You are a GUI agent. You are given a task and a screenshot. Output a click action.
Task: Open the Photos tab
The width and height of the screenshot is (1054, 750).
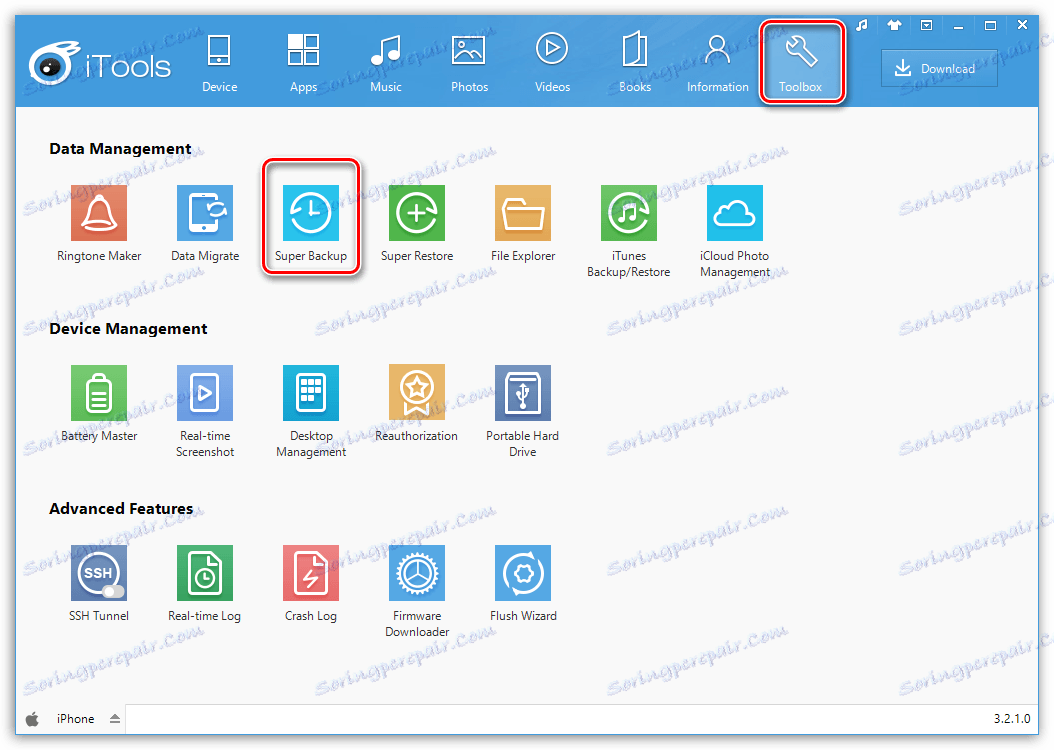469,64
